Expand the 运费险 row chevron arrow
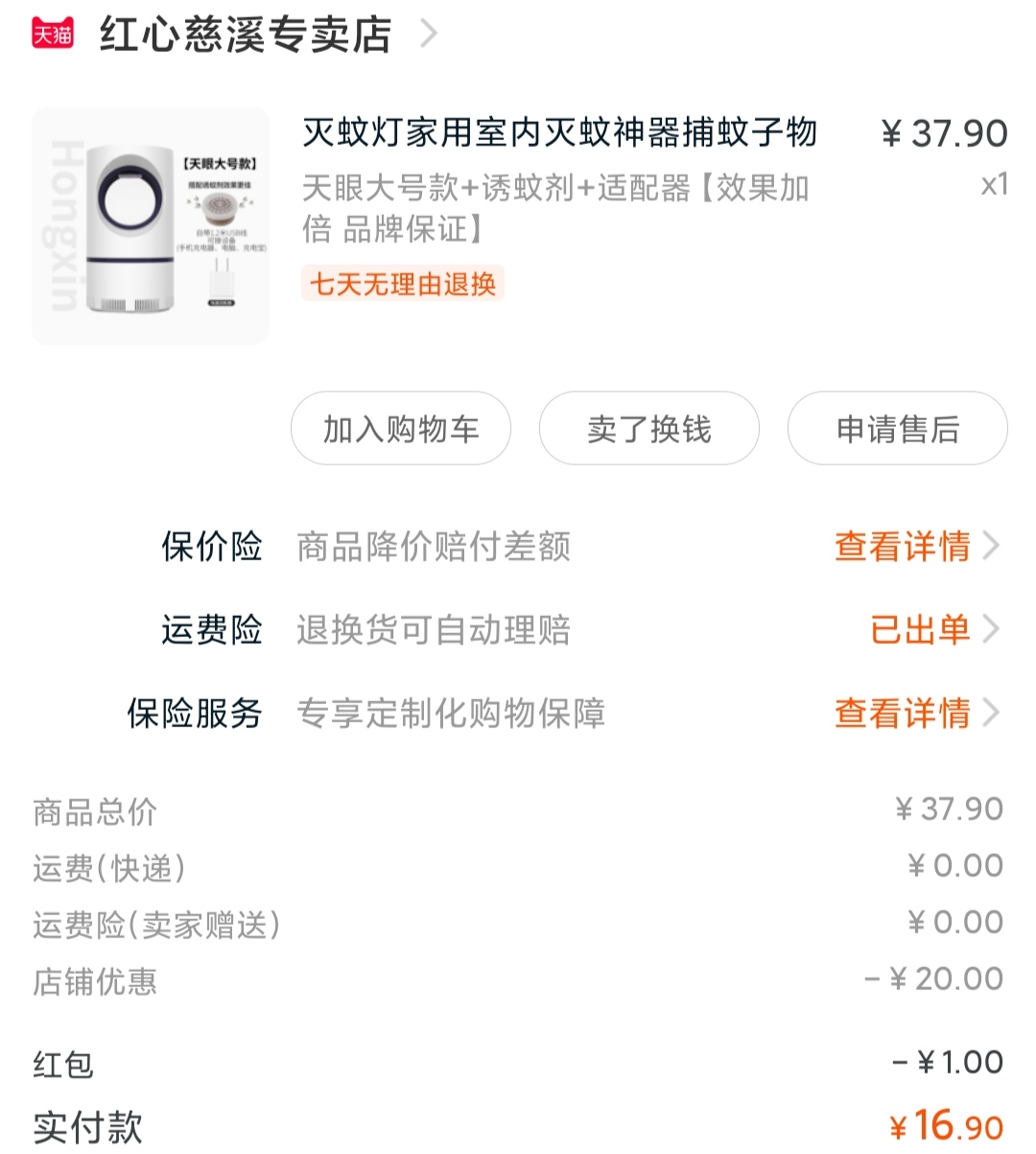Screen dimensions: 1036x1154 [992, 630]
